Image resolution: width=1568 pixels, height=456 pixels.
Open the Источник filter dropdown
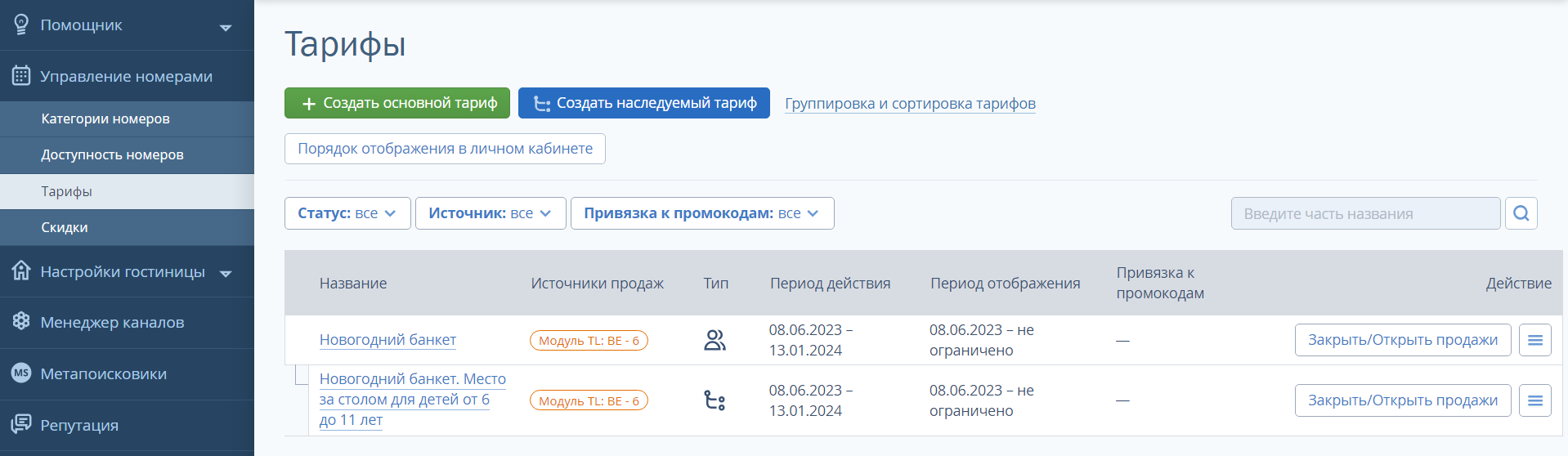point(490,213)
